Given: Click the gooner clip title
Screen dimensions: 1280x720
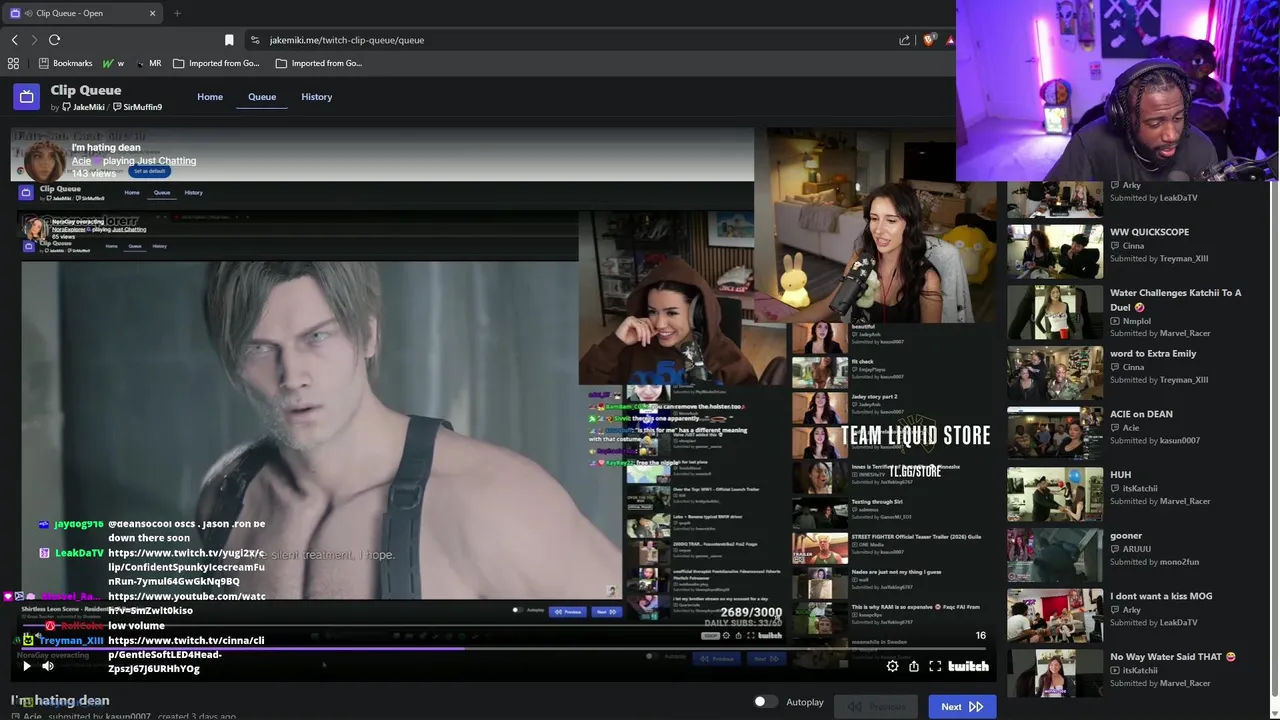Looking at the screenshot, I should pos(1125,536).
